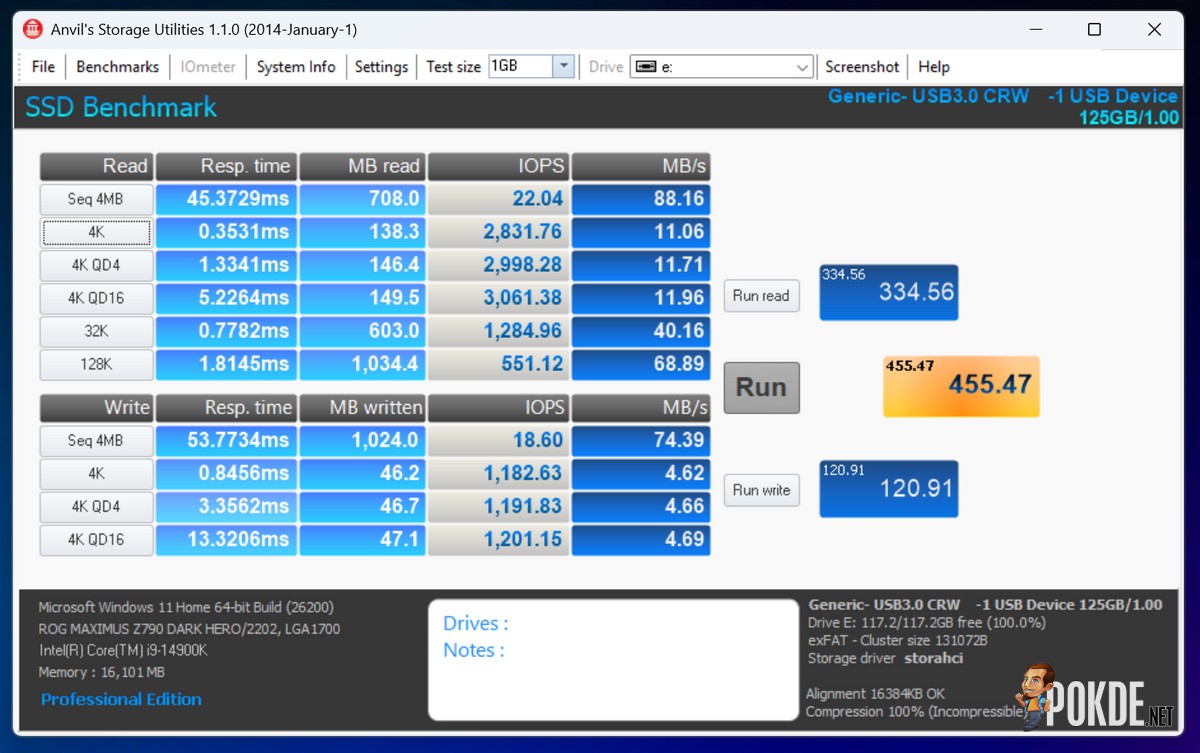Viewport: 1200px width, 753px height.
Task: Click the read 128K test button
Action: click(x=96, y=364)
